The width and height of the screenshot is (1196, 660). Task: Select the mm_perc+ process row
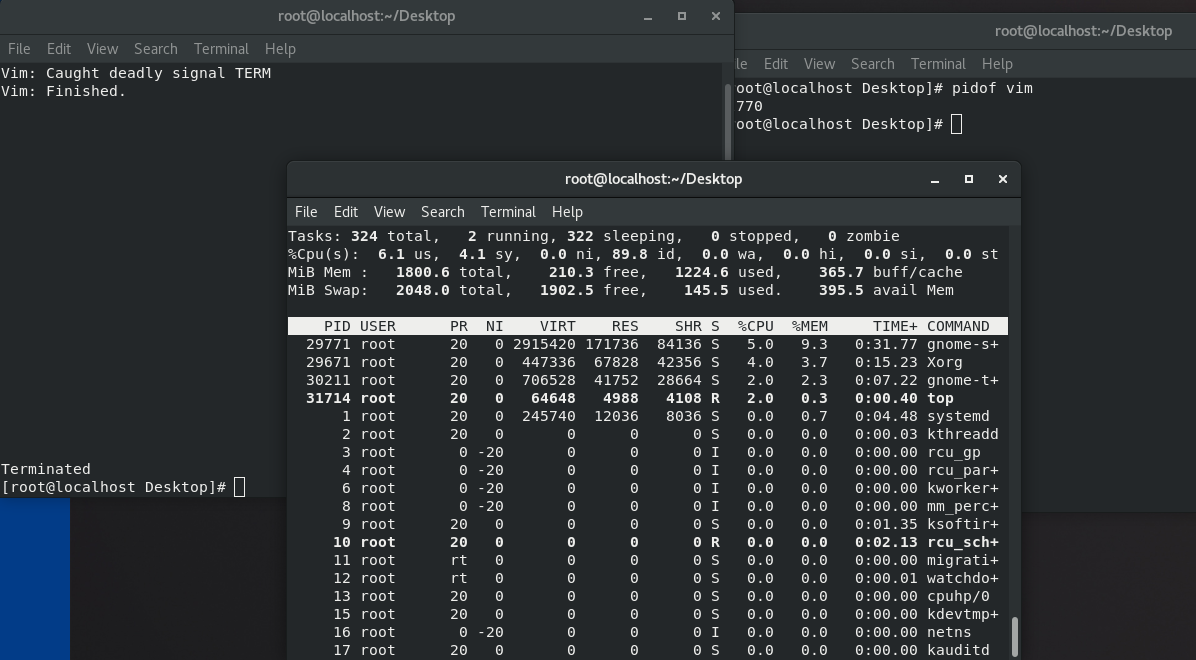coord(648,507)
